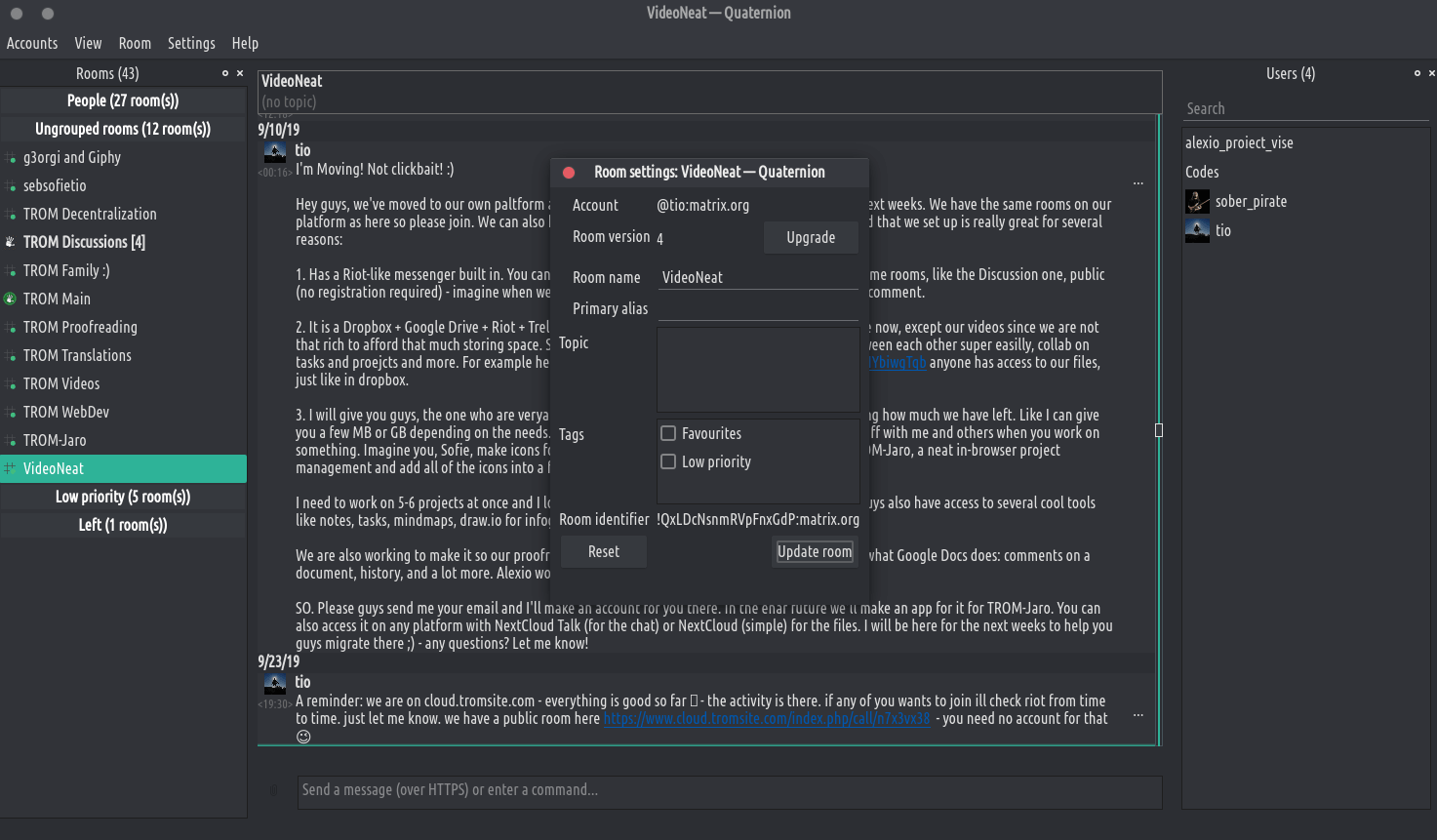The width and height of the screenshot is (1437, 840).
Task: Click the Upgrade room version button
Action: coord(810,237)
